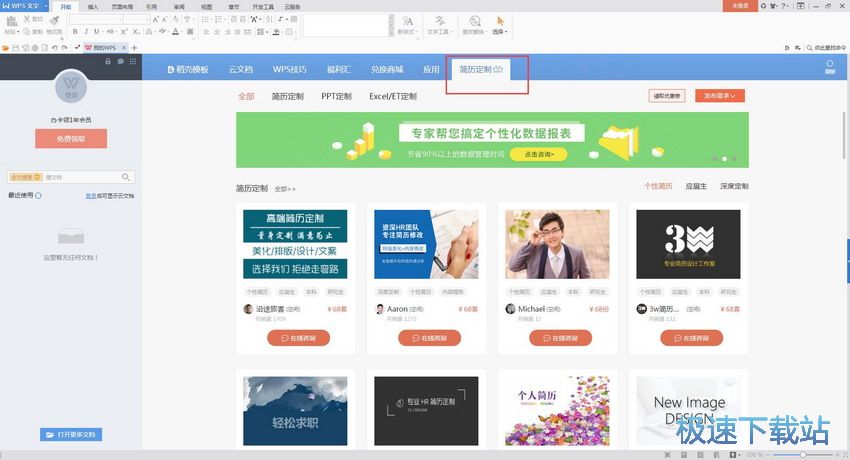The height and width of the screenshot is (460, 850).
Task: Toggle Italic formatting
Action: coord(86,32)
